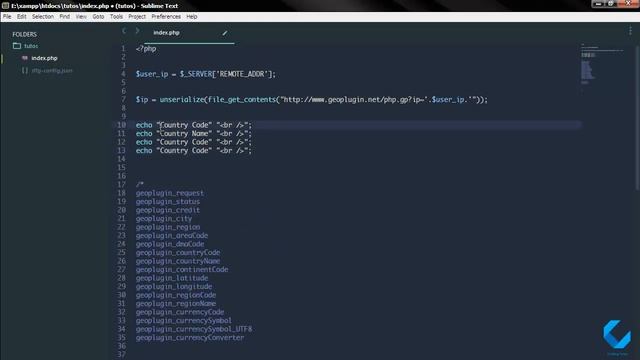Click geoplugin_longitude in the comment

(x=174, y=287)
